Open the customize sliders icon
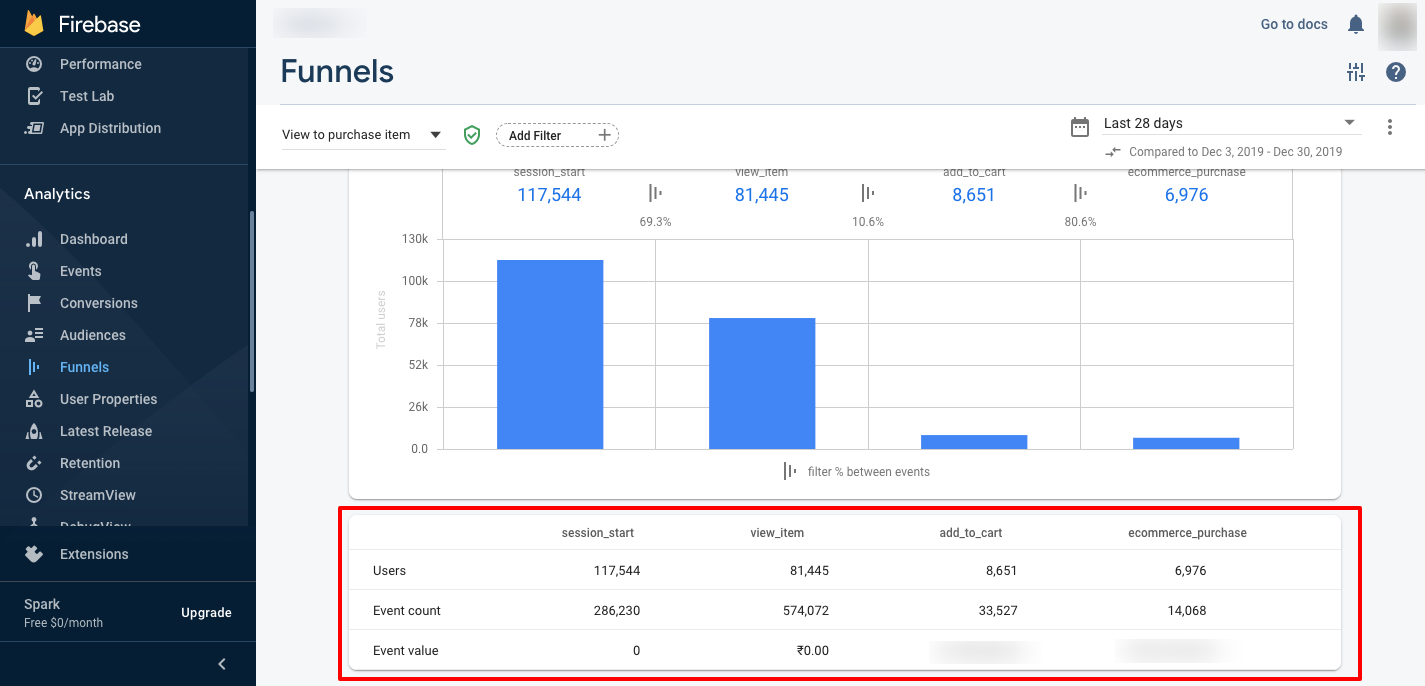 [1355, 72]
